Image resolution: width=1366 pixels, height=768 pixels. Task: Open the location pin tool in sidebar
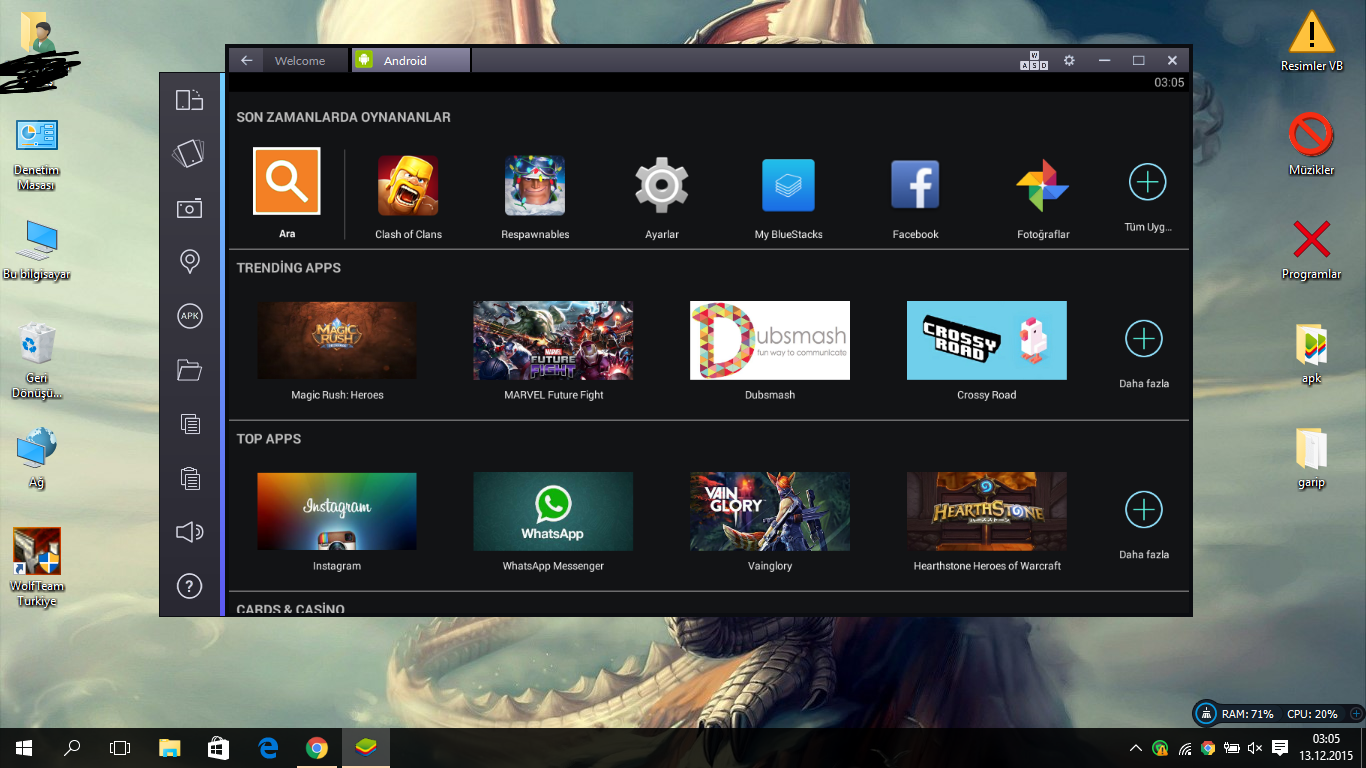(x=189, y=262)
